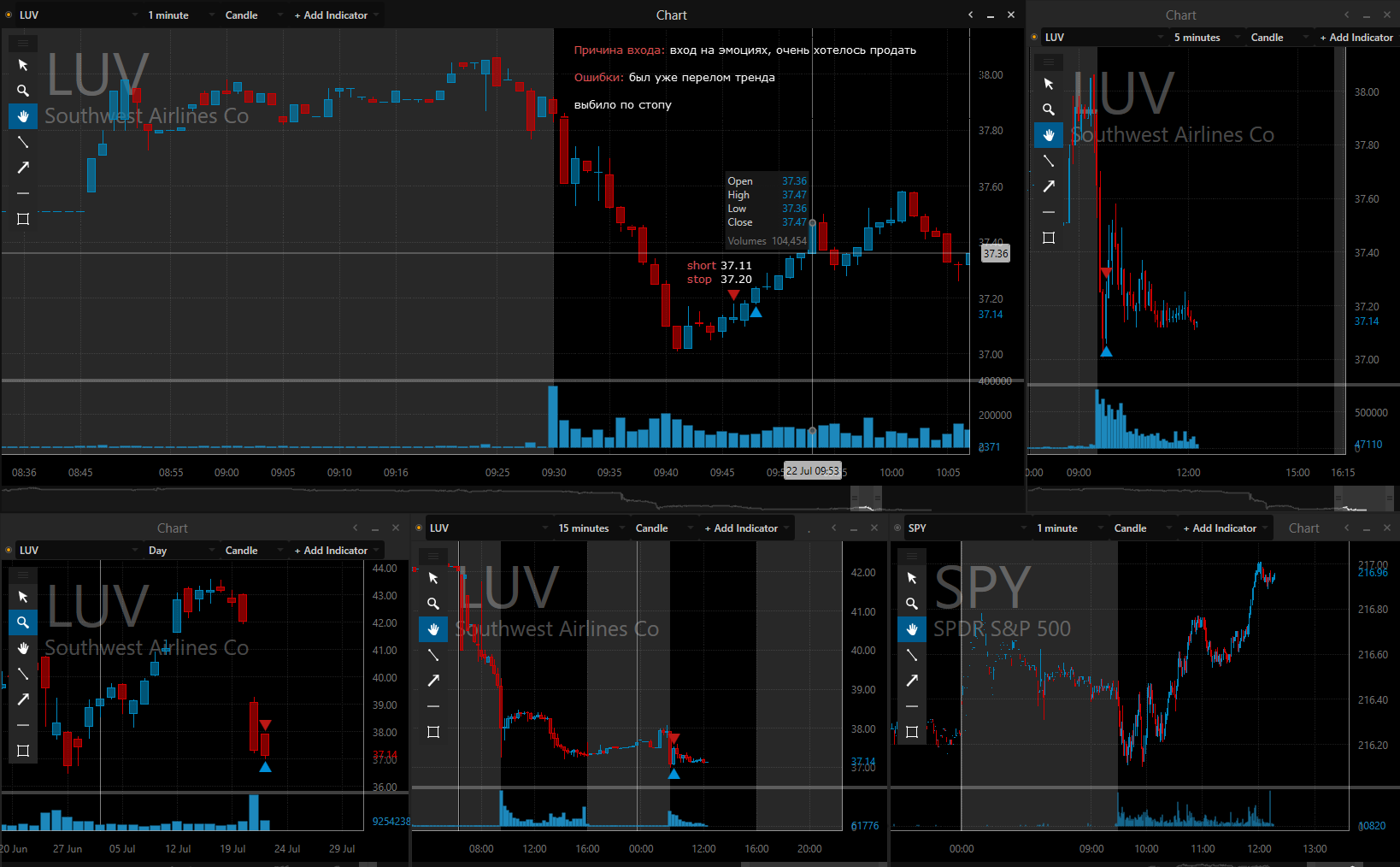Open 5 minutes timeframe dropdown
Image resolution: width=1400 pixels, height=867 pixels.
[1205, 38]
